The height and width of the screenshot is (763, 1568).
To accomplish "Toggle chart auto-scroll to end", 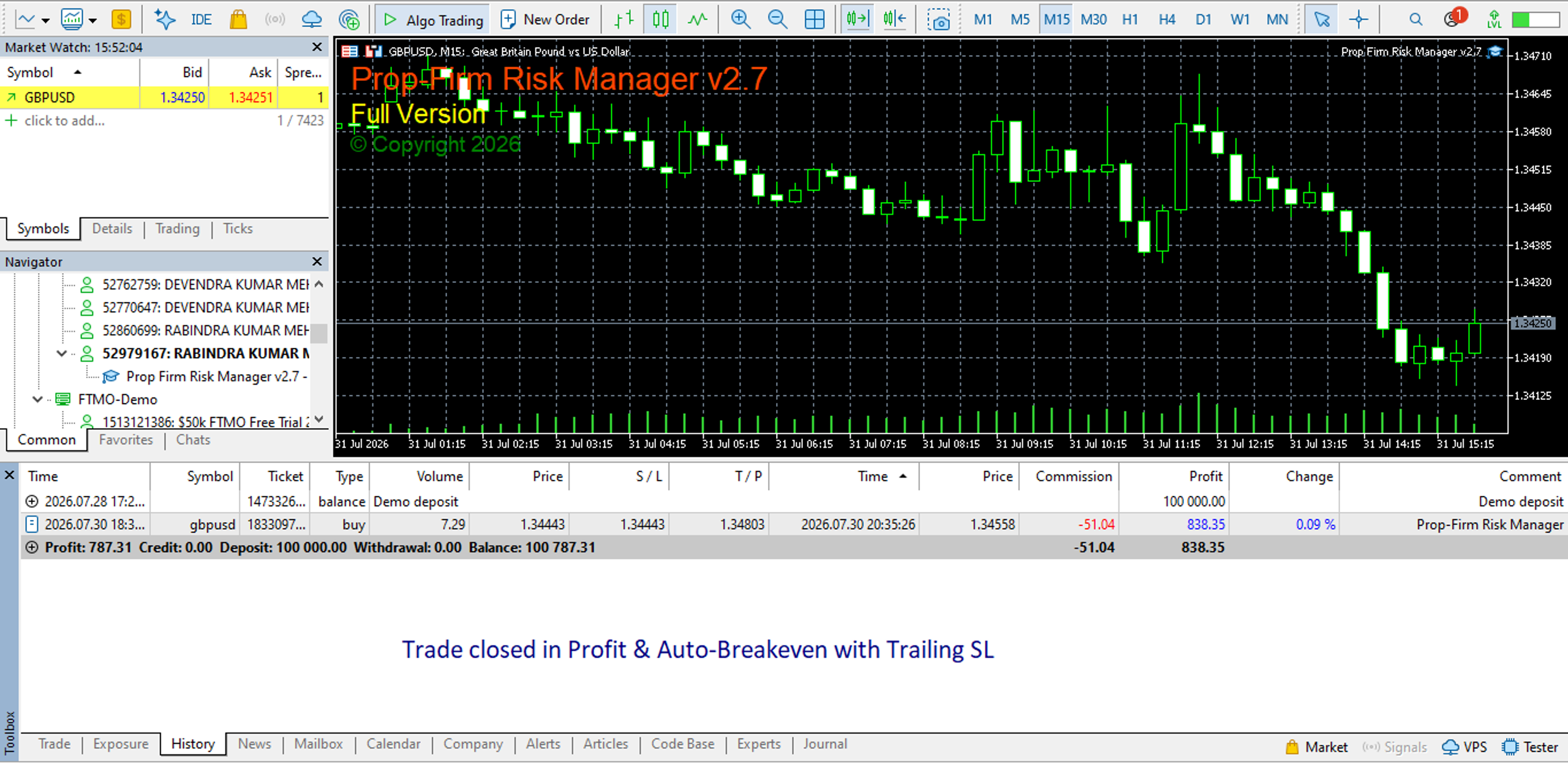I will point(858,20).
